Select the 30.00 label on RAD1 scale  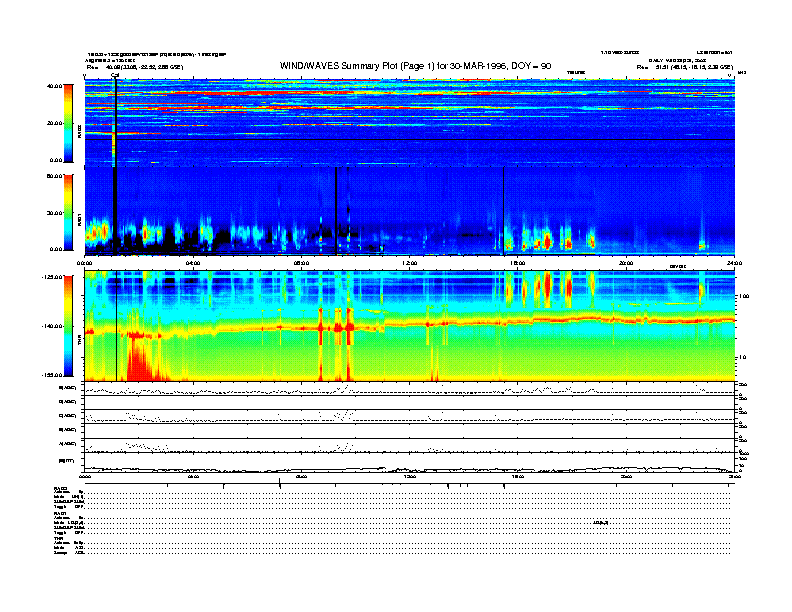(54, 213)
